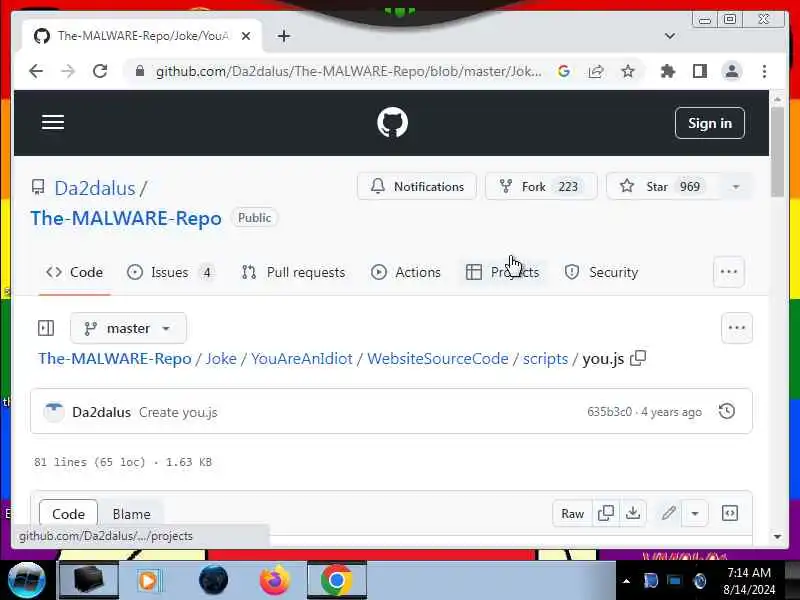Download raw file icon
The height and width of the screenshot is (600, 800).
pyautogui.click(x=633, y=513)
